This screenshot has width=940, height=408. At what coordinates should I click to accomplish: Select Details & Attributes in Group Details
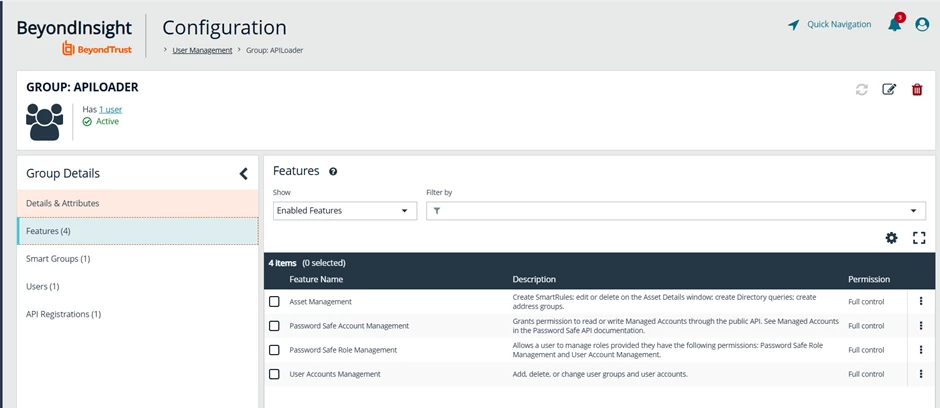click(x=138, y=203)
